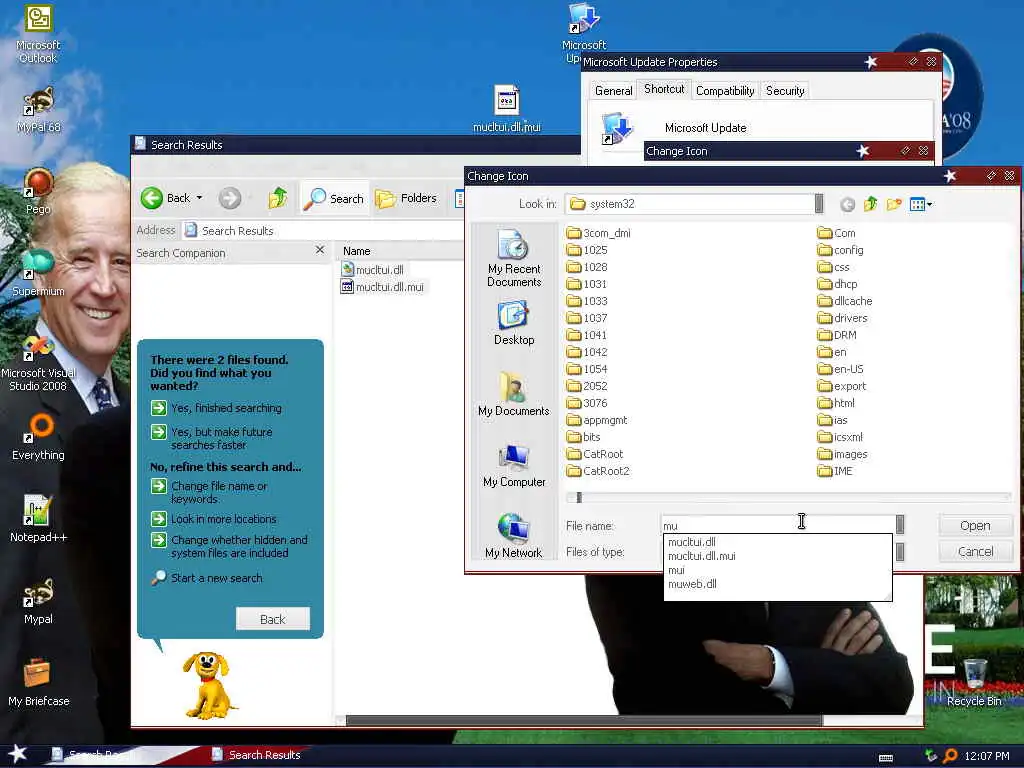
Task: Choose Look in more locations
Action: pos(214,519)
